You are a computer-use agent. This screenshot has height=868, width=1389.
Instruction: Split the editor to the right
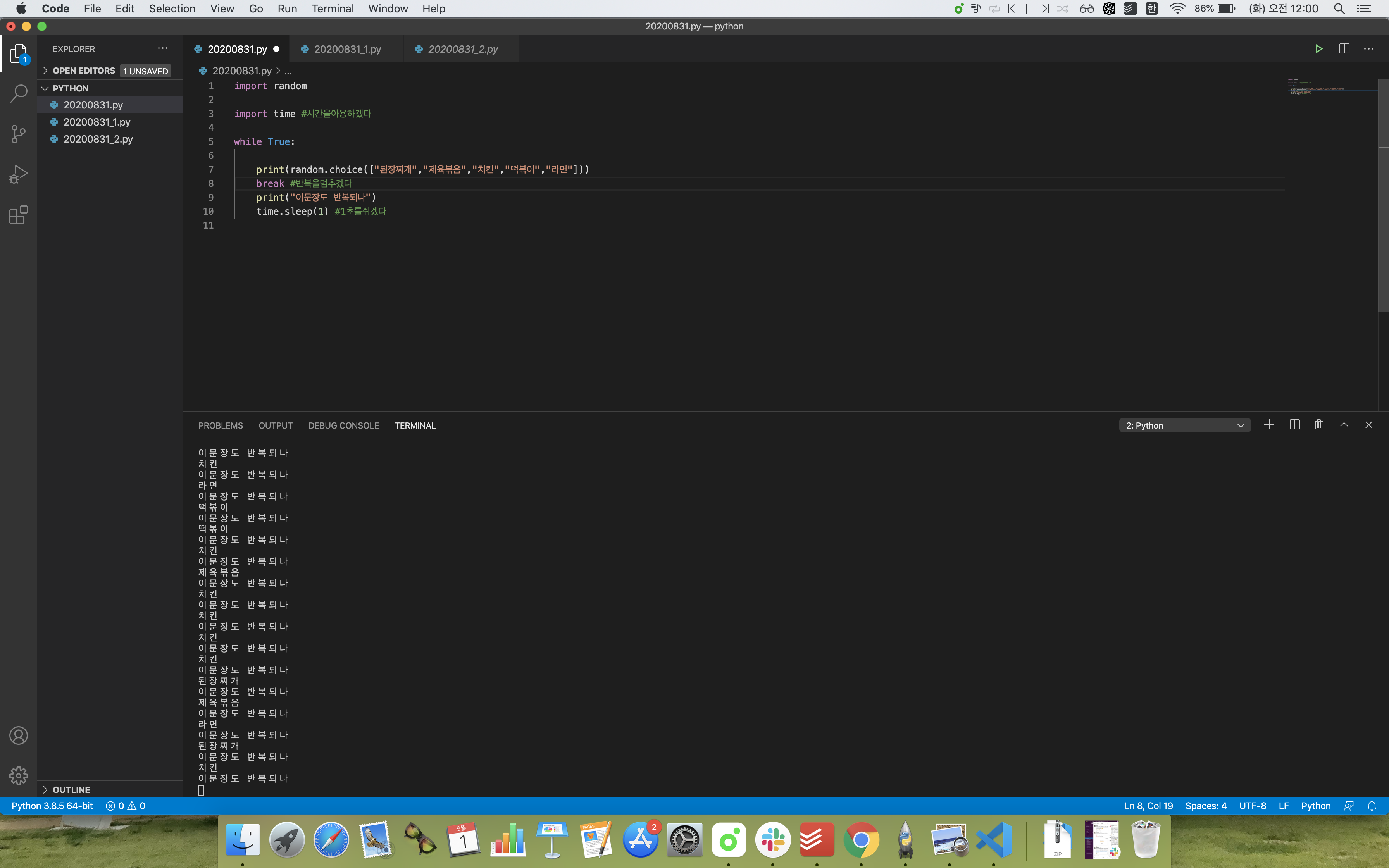click(1344, 49)
